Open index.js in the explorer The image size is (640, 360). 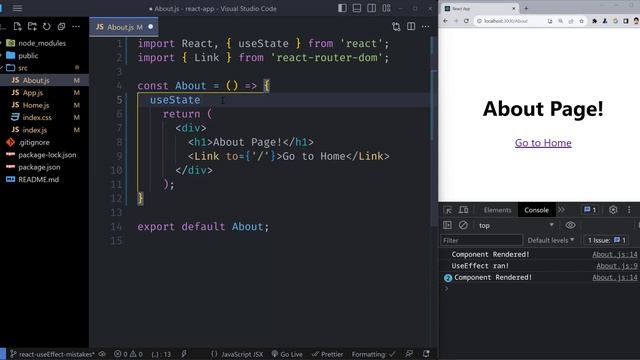click(34, 130)
